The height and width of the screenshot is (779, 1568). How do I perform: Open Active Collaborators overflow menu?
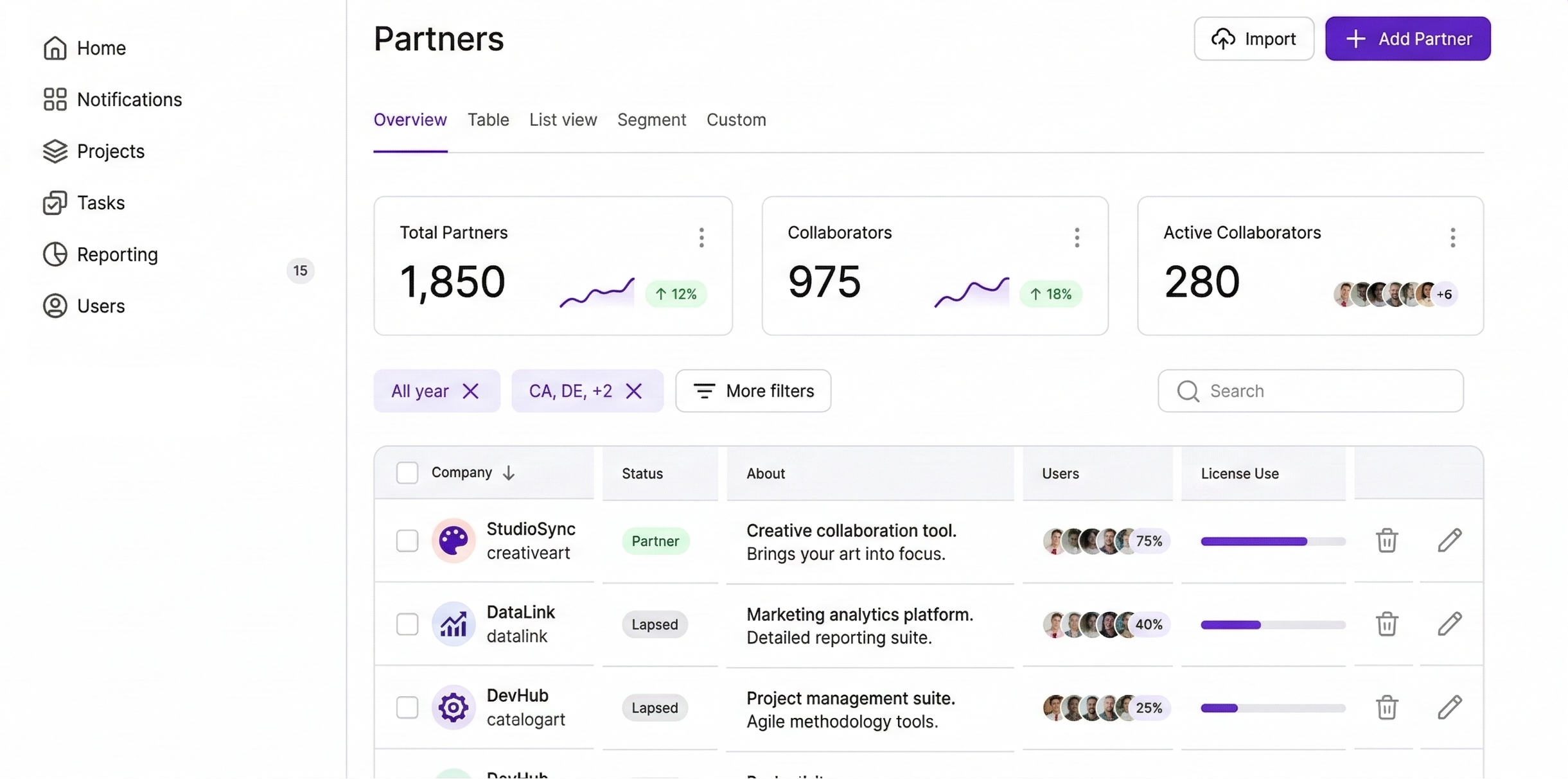(x=1452, y=238)
